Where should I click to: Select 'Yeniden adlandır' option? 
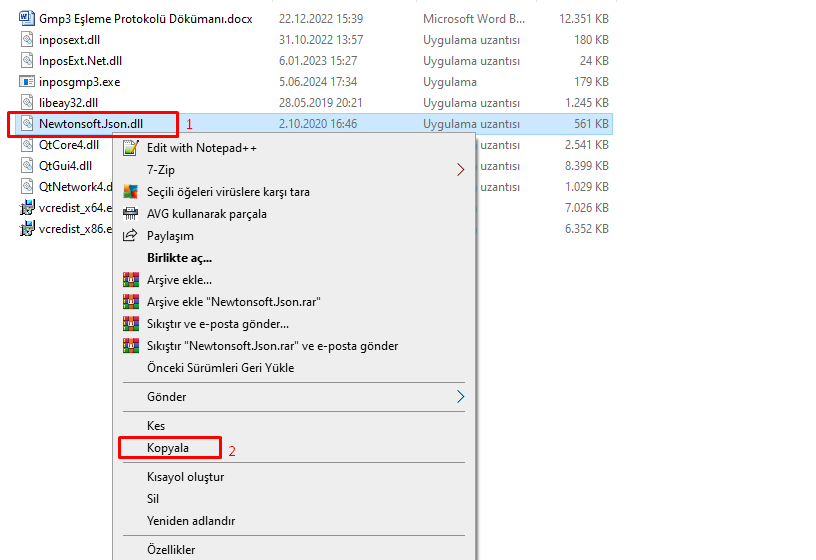coord(191,520)
